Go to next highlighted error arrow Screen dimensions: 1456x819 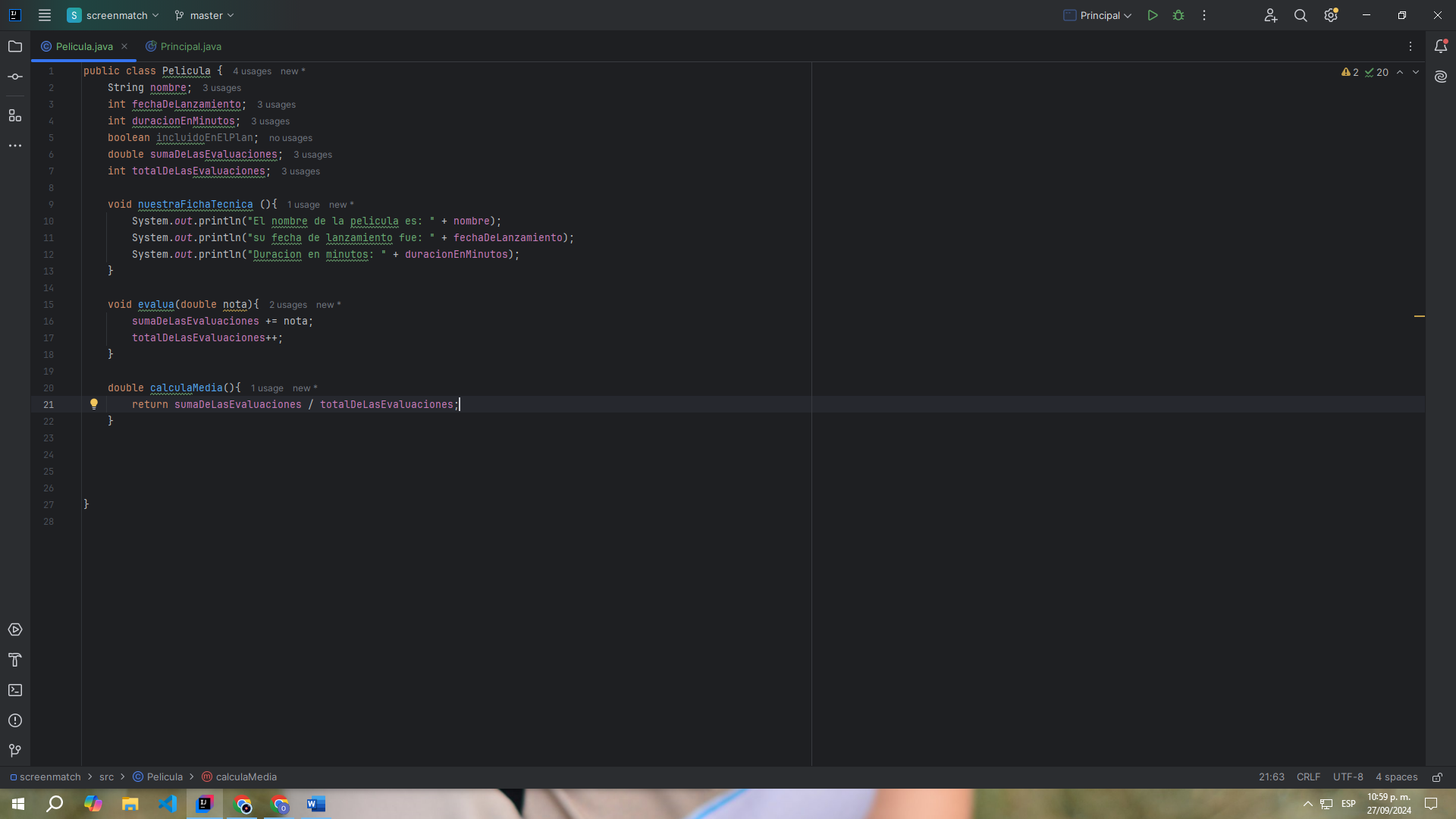click(x=1416, y=72)
